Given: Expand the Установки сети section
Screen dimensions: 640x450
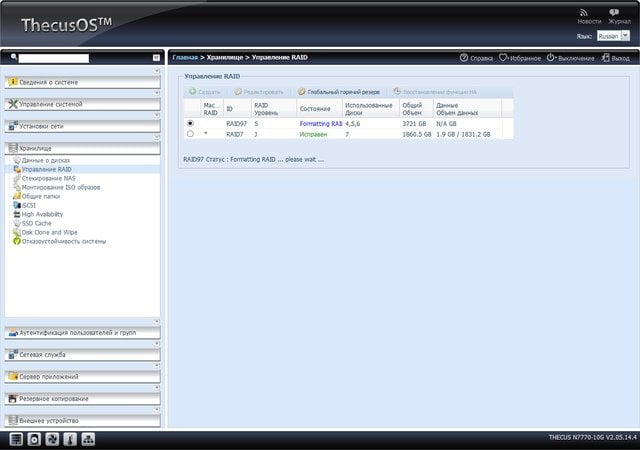Looking at the screenshot, I should [x=82, y=127].
